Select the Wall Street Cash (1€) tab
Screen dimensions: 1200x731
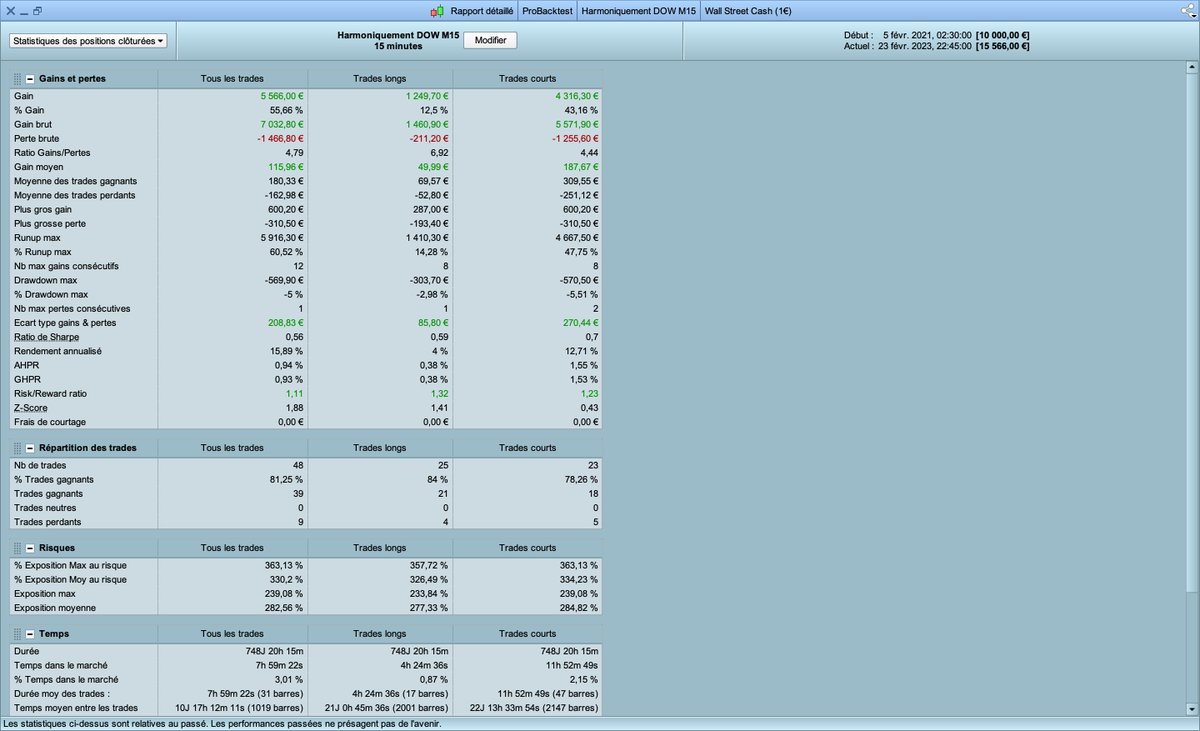[746, 11]
